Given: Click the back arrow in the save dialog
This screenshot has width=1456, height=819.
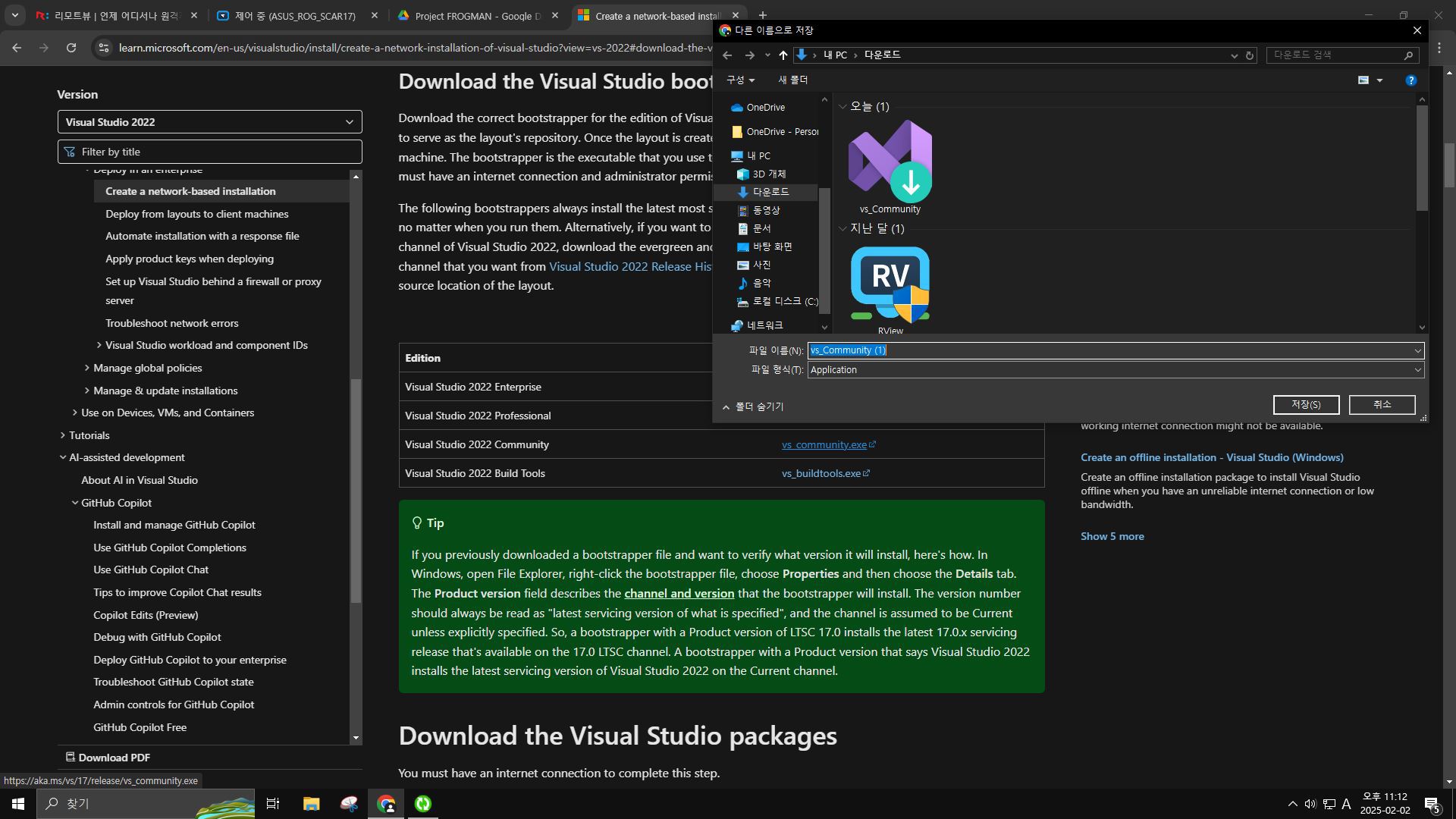Looking at the screenshot, I should pyautogui.click(x=726, y=55).
